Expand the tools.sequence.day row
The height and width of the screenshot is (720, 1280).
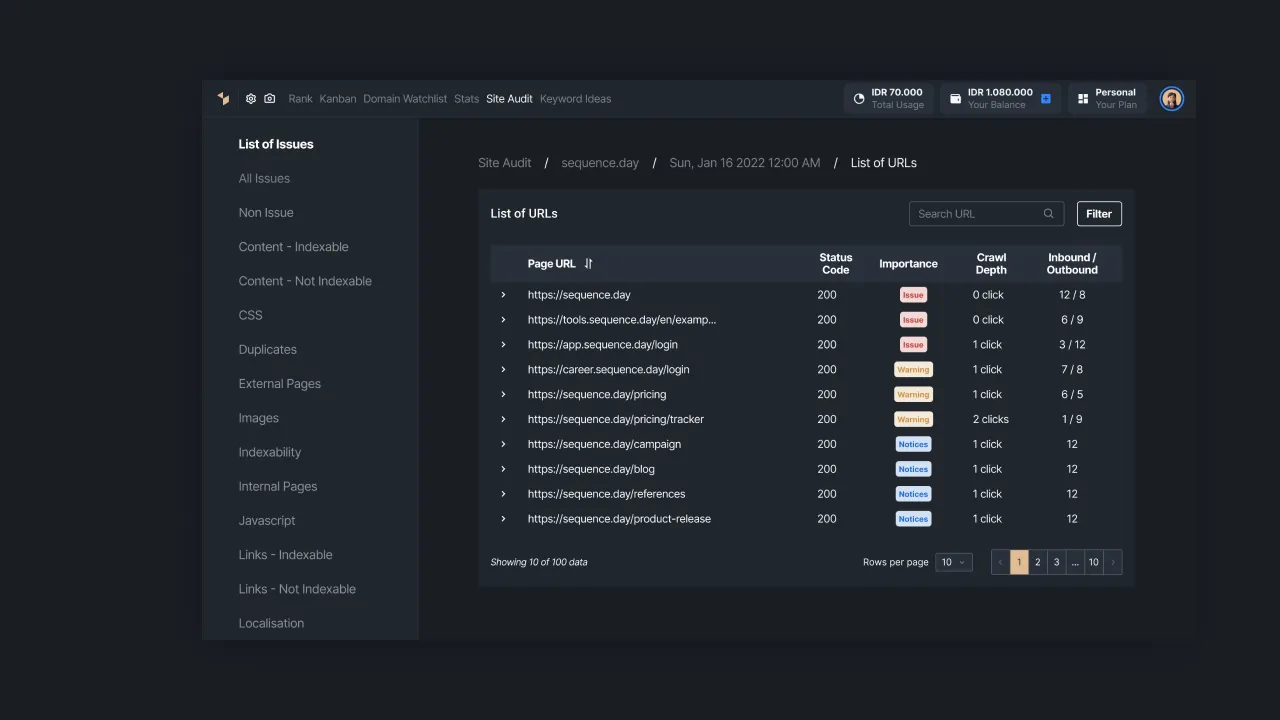pyautogui.click(x=503, y=320)
